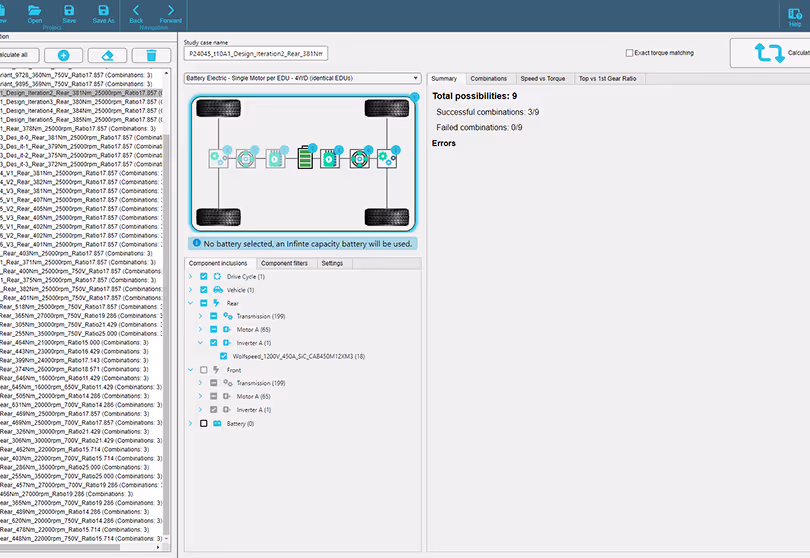Toggle the Vehicle (1) checkbox
The height and width of the screenshot is (558, 810).
[204, 290]
